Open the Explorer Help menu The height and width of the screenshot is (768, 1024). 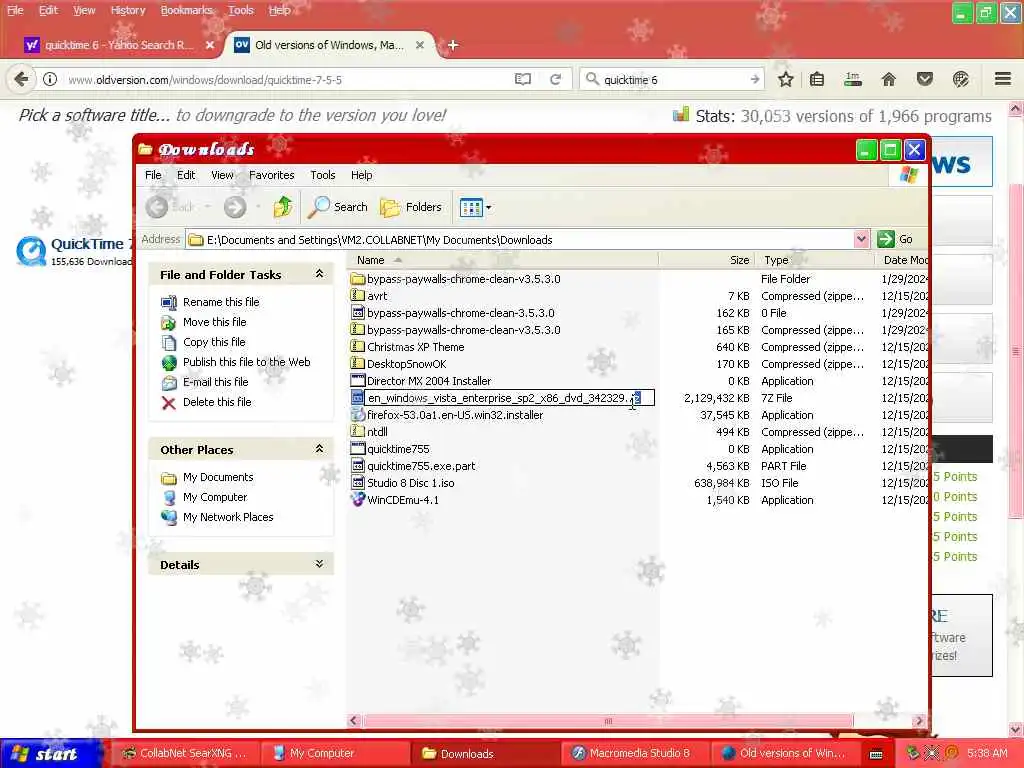[361, 175]
